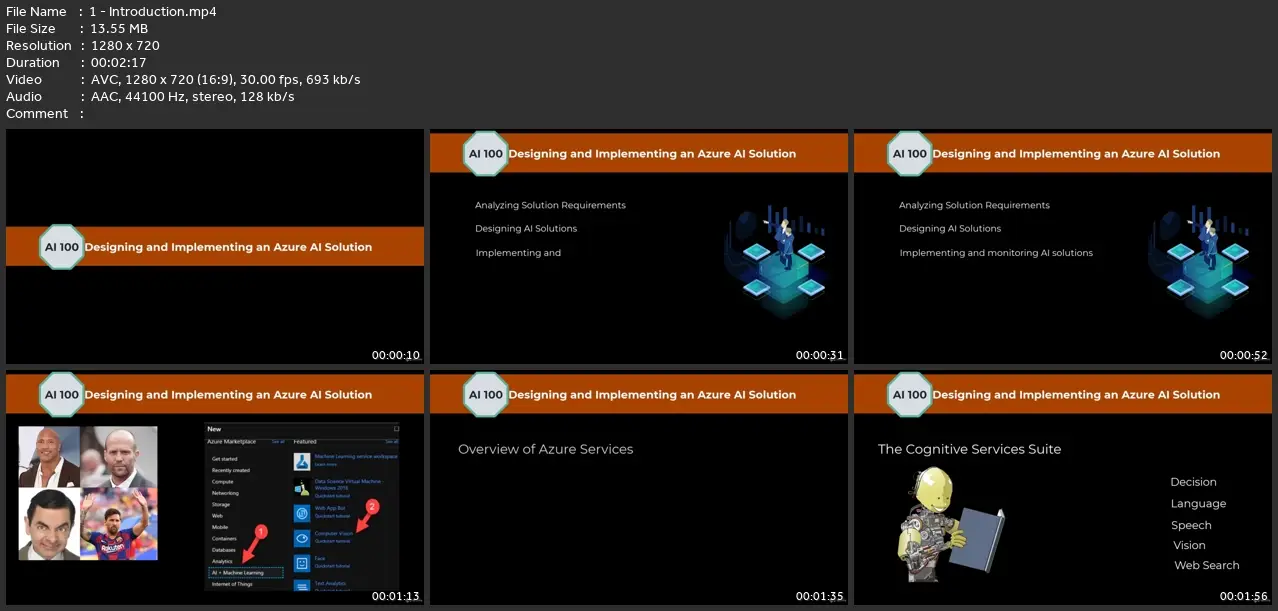Click the photo of the bearded man in dark suit
1278x611 pixels.
[119, 457]
